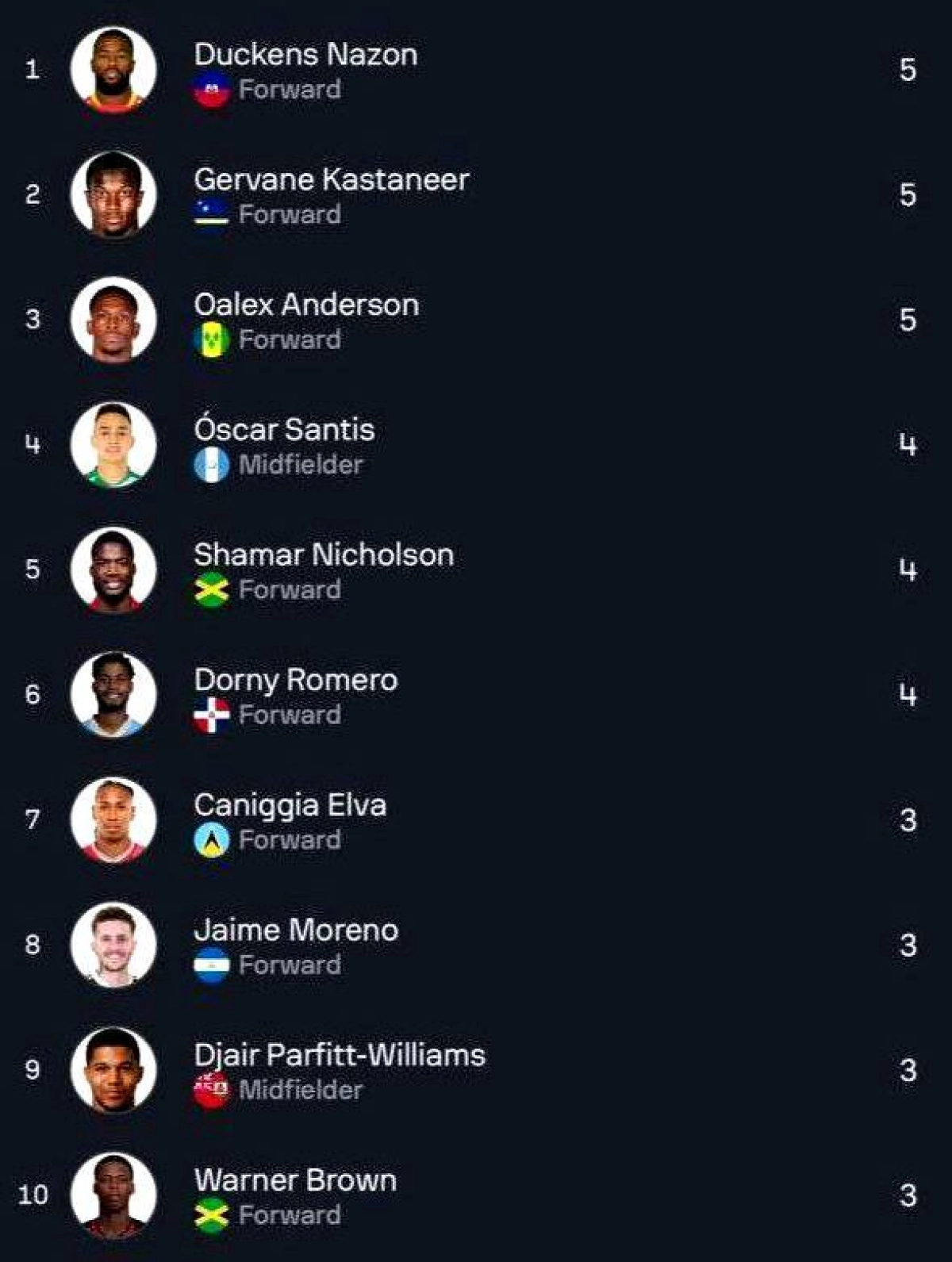The image size is (952, 1262).
Task: Click the Saint Lucia flag under Caniggia Elva
Action: click(212, 840)
